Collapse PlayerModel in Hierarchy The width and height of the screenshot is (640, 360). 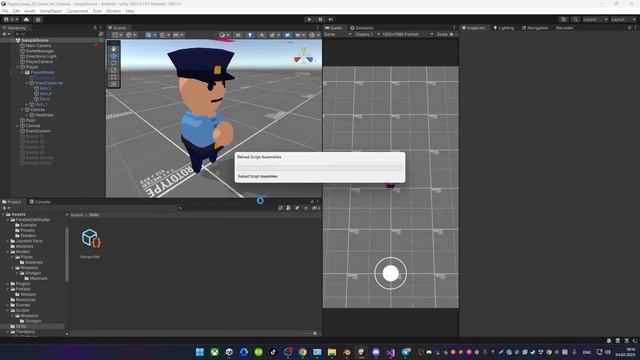(x=22, y=72)
